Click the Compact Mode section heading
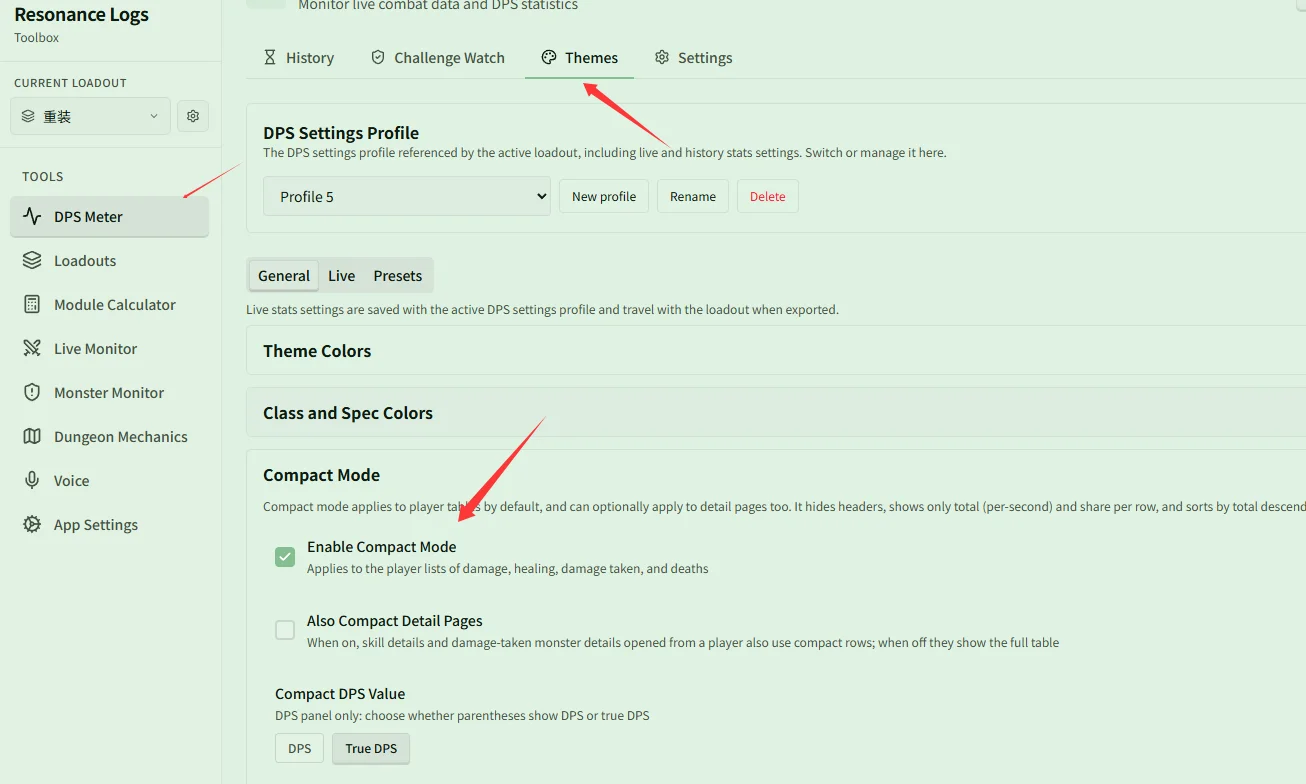The image size is (1306, 784). [322, 475]
